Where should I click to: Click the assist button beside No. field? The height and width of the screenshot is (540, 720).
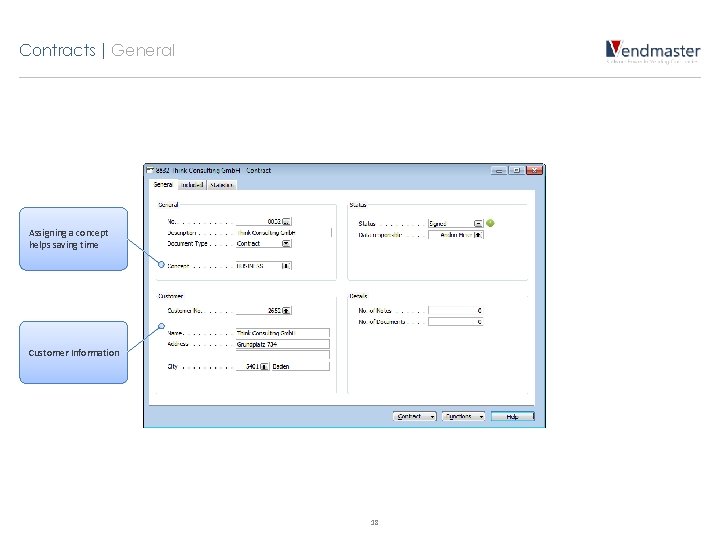[x=287, y=222]
